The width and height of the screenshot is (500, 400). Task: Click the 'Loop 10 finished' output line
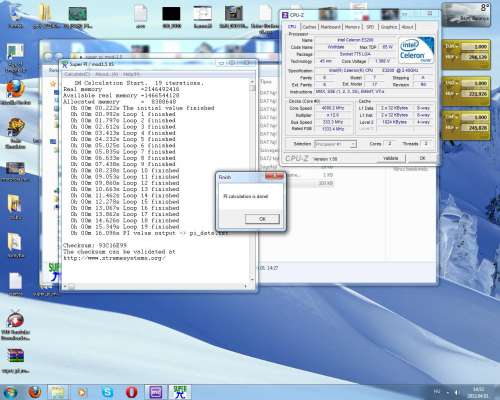point(125,171)
